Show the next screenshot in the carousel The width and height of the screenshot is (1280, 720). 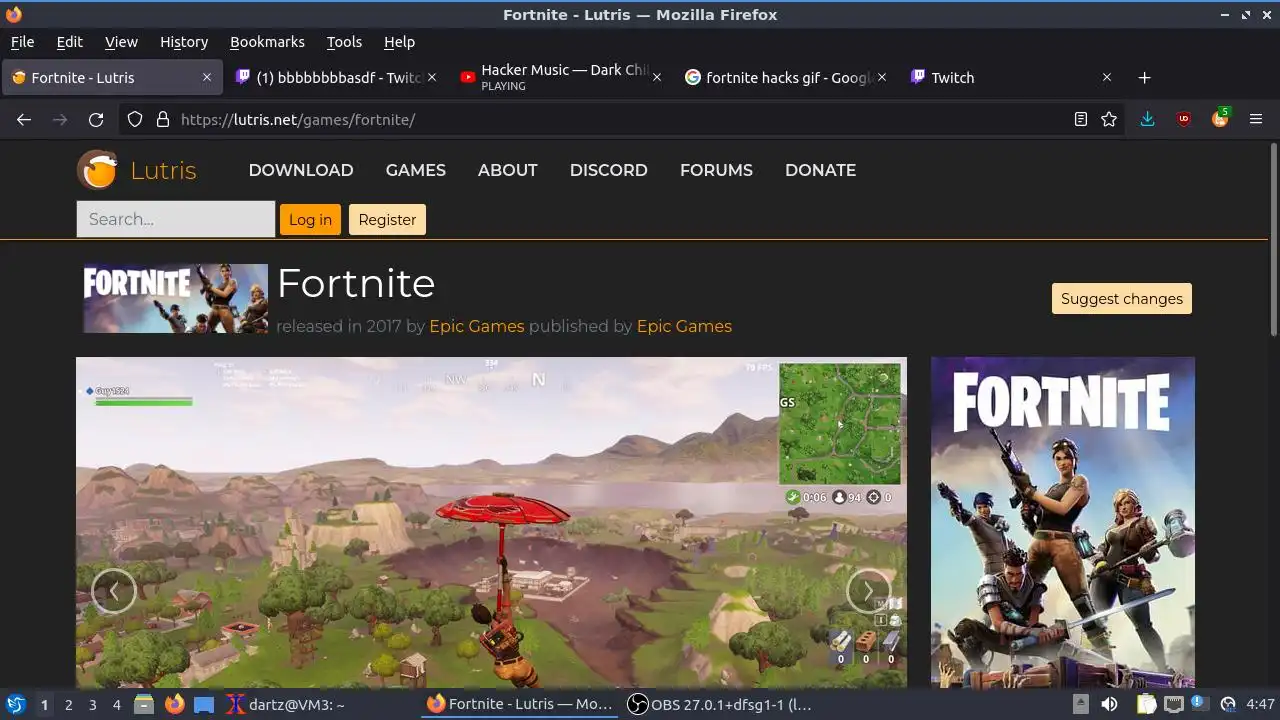point(868,591)
